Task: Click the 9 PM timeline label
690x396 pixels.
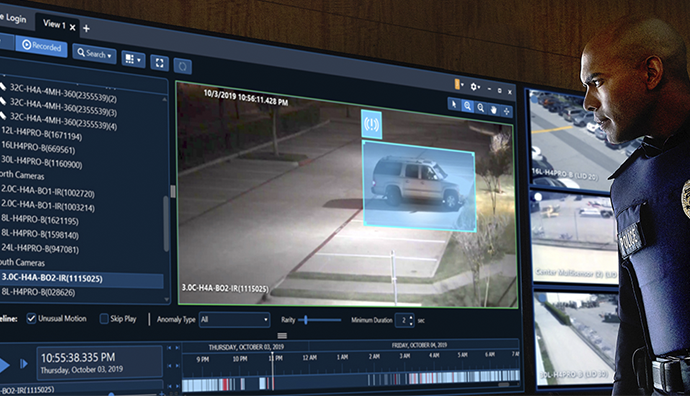Action: click(202, 359)
